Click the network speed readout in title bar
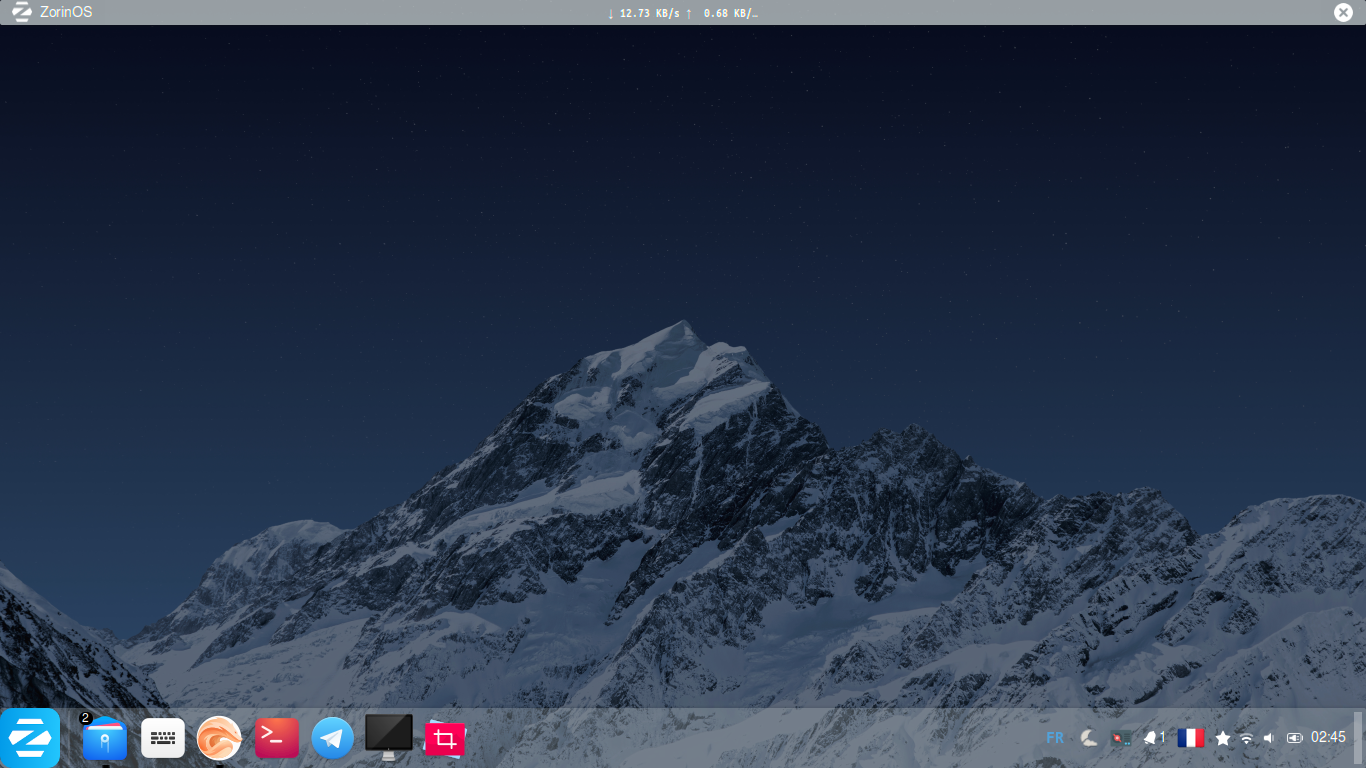Image resolution: width=1366 pixels, height=768 pixels. (x=683, y=13)
